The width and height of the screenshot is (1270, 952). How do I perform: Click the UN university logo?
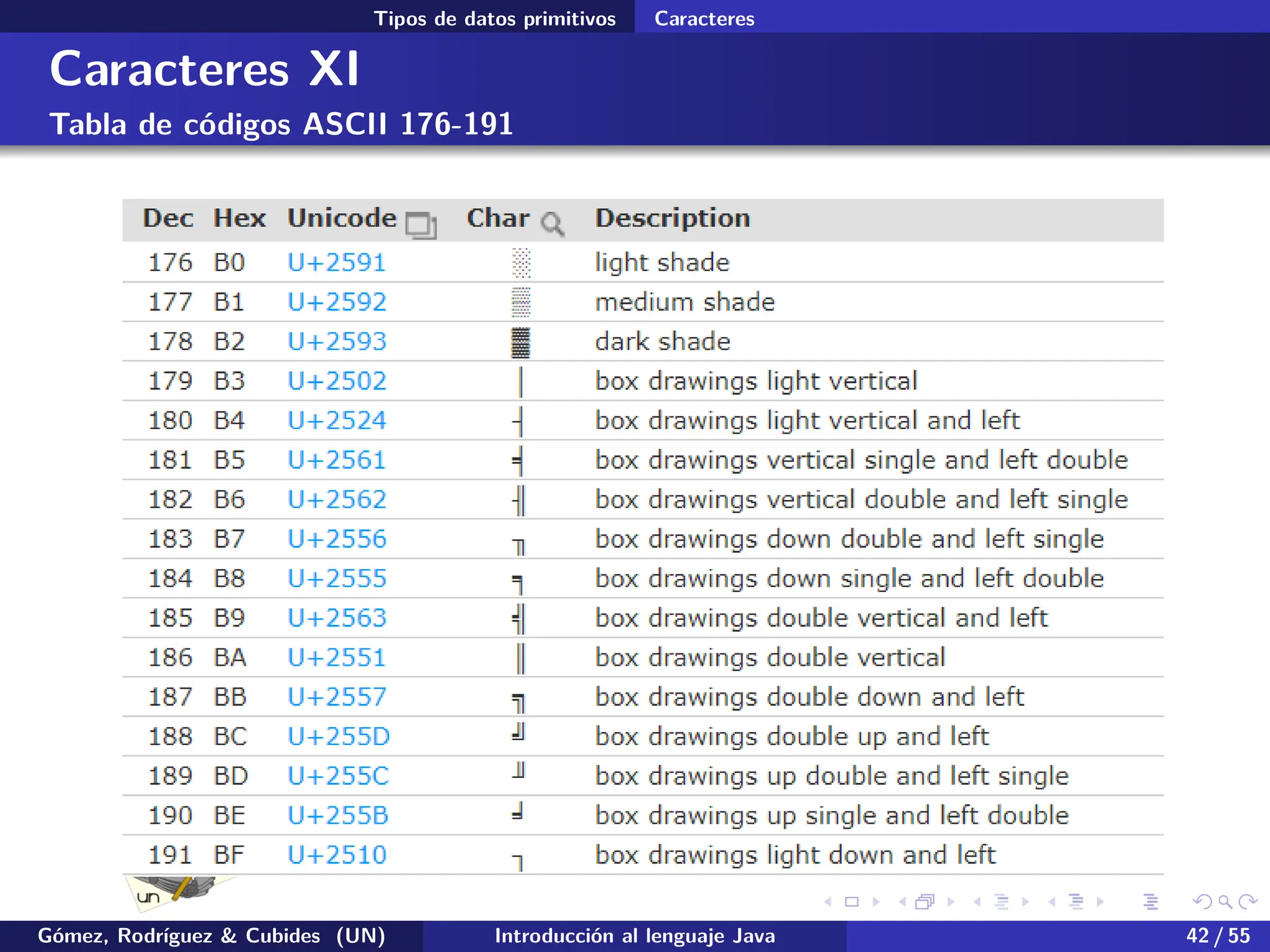[x=180, y=893]
